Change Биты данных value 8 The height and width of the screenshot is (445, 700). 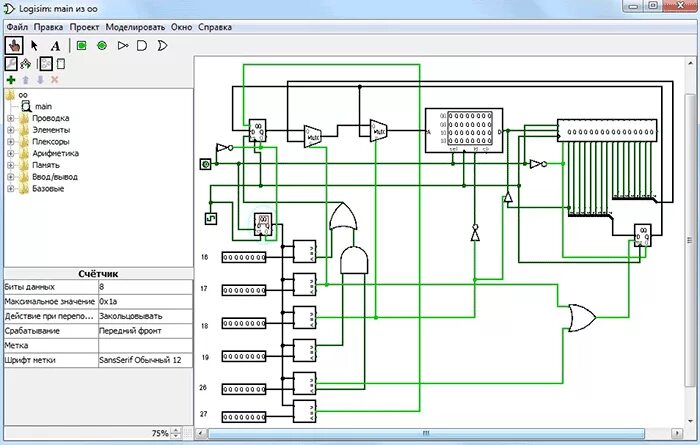(145, 287)
